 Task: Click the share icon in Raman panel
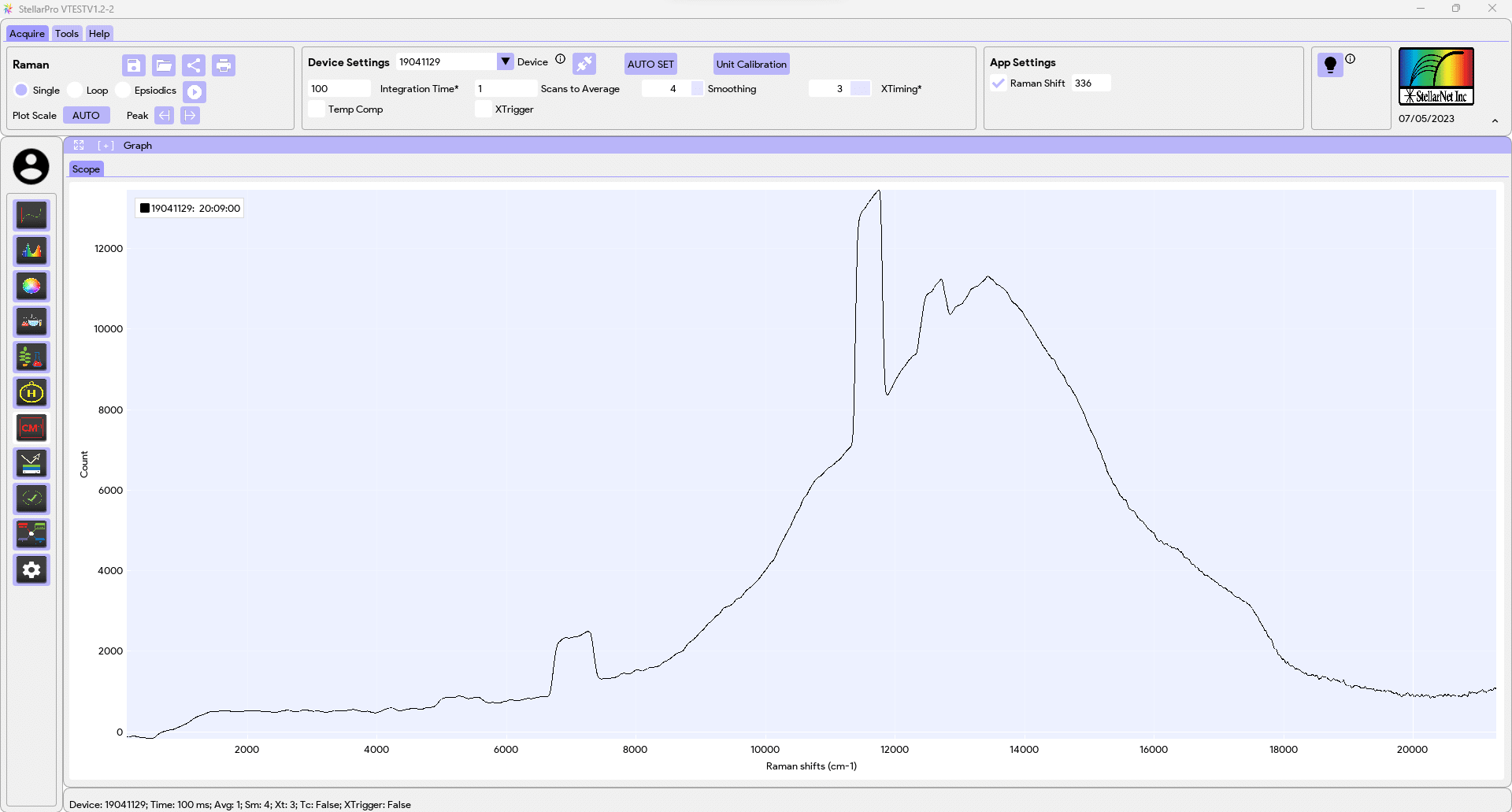[194, 65]
